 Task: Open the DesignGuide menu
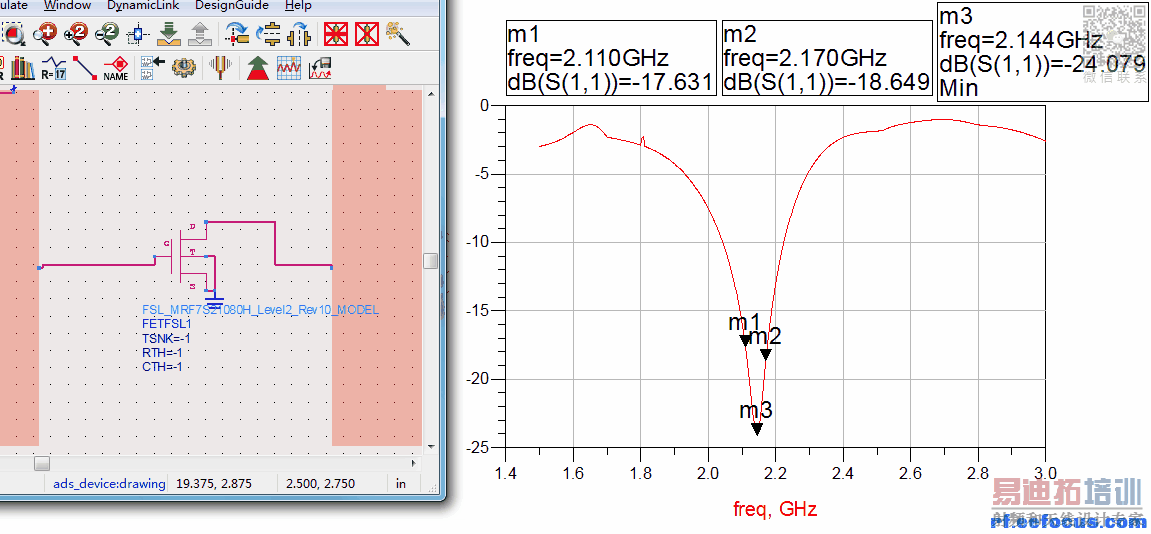(x=232, y=5)
